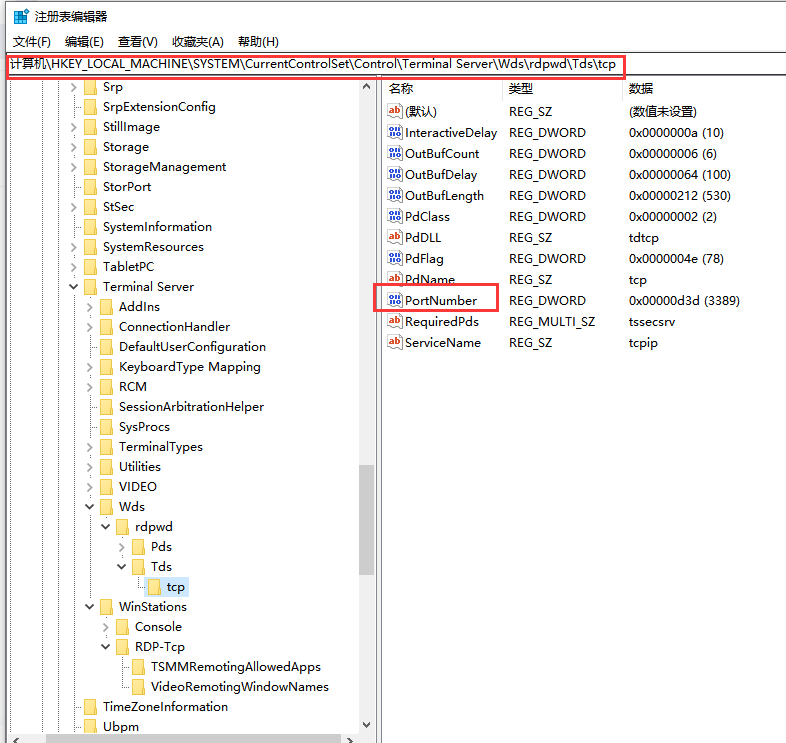Screen dimensions: 786x743
Task: Click the tssecsrv data value
Action: coord(652,321)
